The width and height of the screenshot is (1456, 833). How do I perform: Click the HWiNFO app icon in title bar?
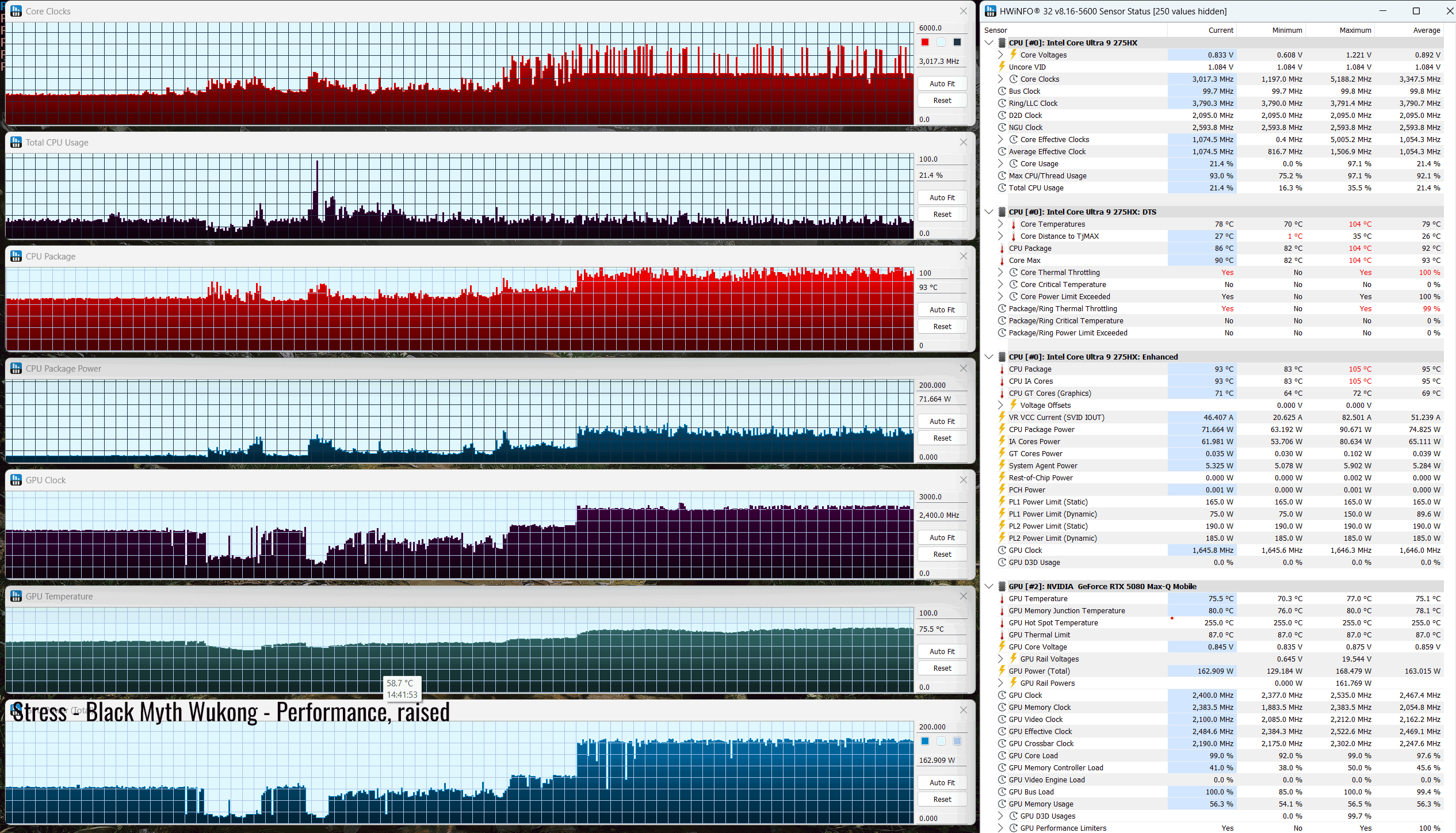coord(990,11)
